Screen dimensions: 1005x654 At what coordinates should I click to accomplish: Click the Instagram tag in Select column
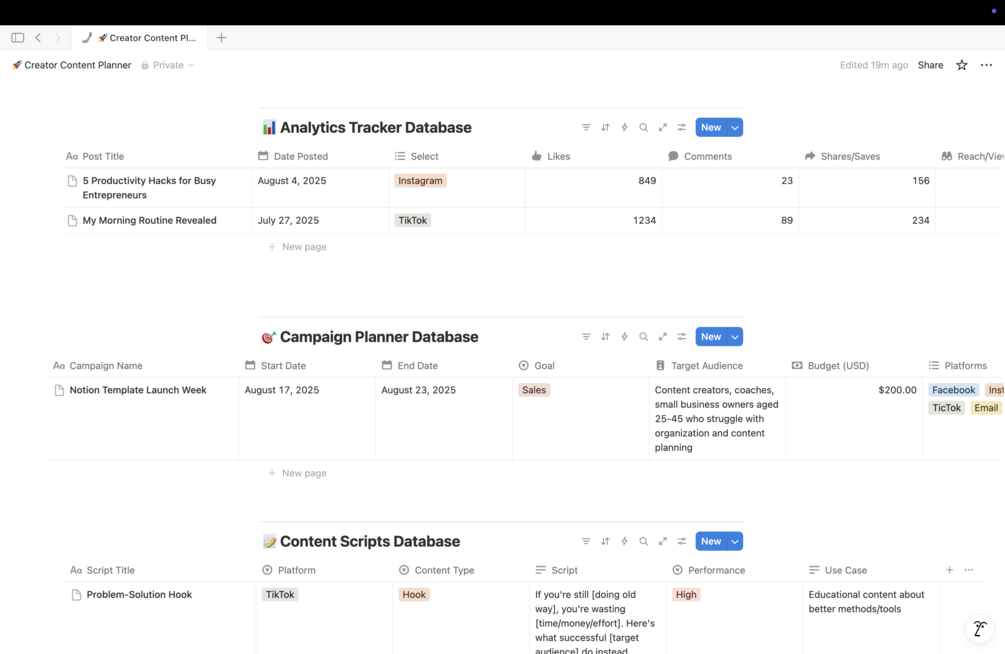pyautogui.click(x=420, y=181)
